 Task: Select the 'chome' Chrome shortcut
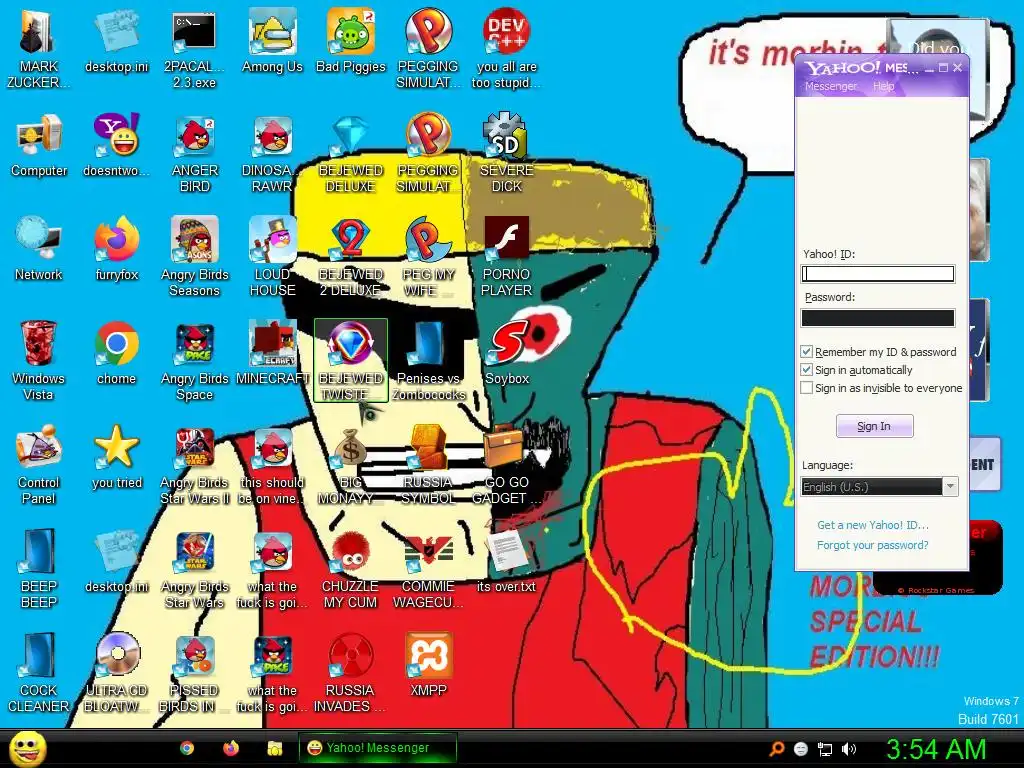116,353
